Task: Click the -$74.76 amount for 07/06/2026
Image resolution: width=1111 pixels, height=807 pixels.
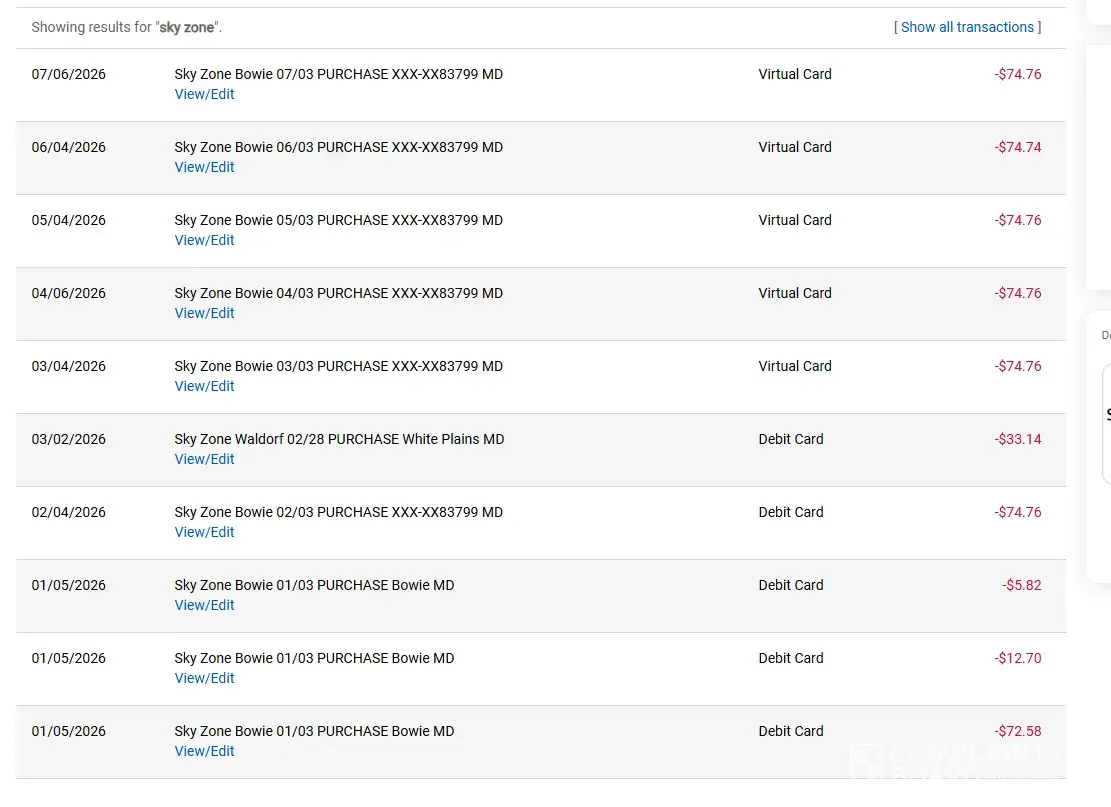Action: click(1017, 74)
